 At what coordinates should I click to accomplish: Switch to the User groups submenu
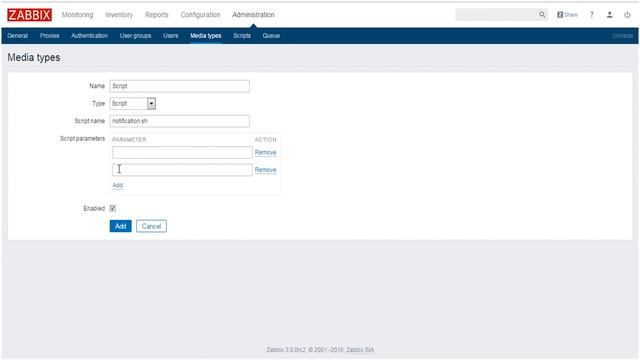(x=136, y=36)
